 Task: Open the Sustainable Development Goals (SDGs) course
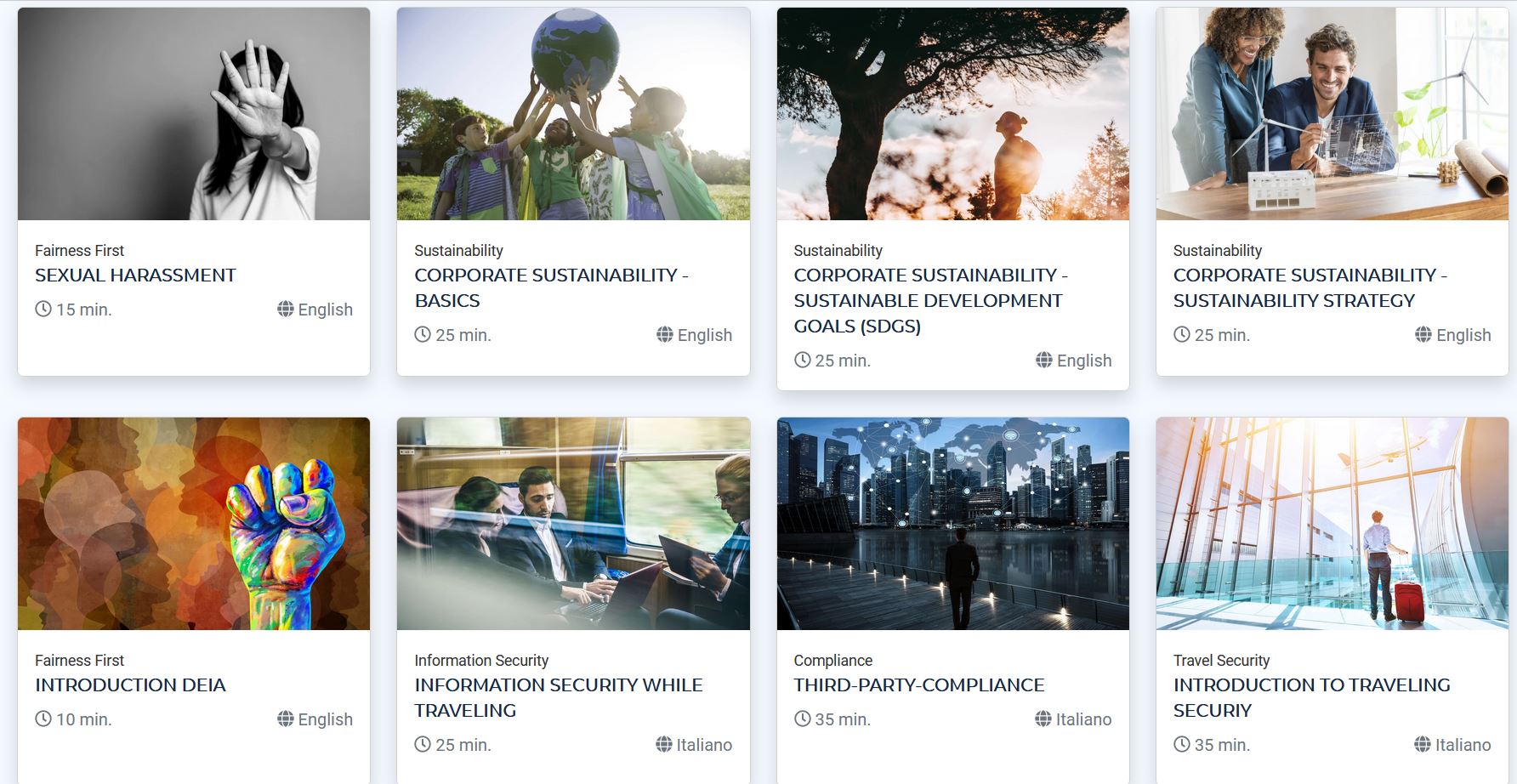tap(931, 301)
